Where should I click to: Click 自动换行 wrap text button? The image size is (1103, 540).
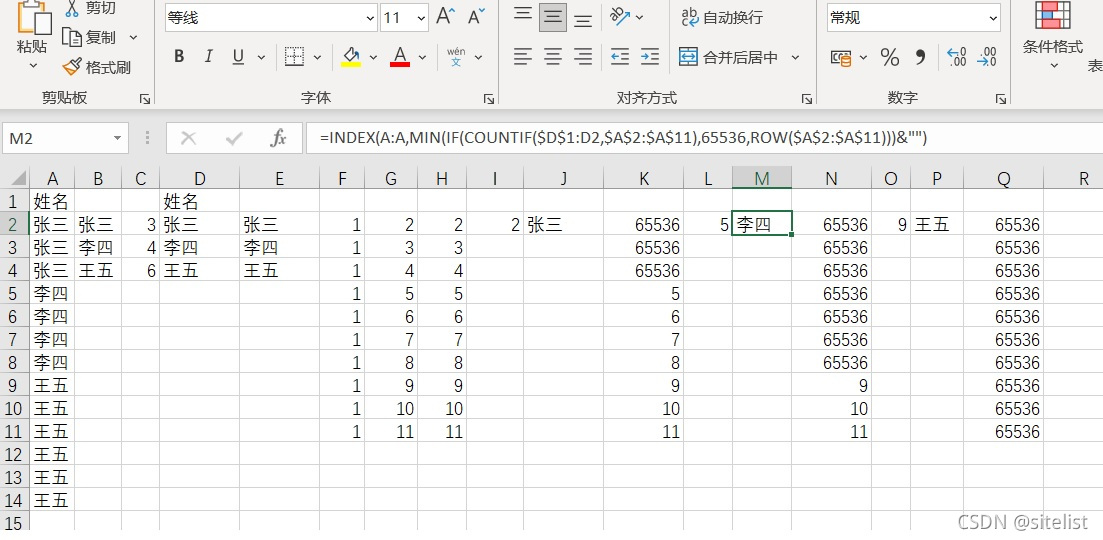(722, 18)
